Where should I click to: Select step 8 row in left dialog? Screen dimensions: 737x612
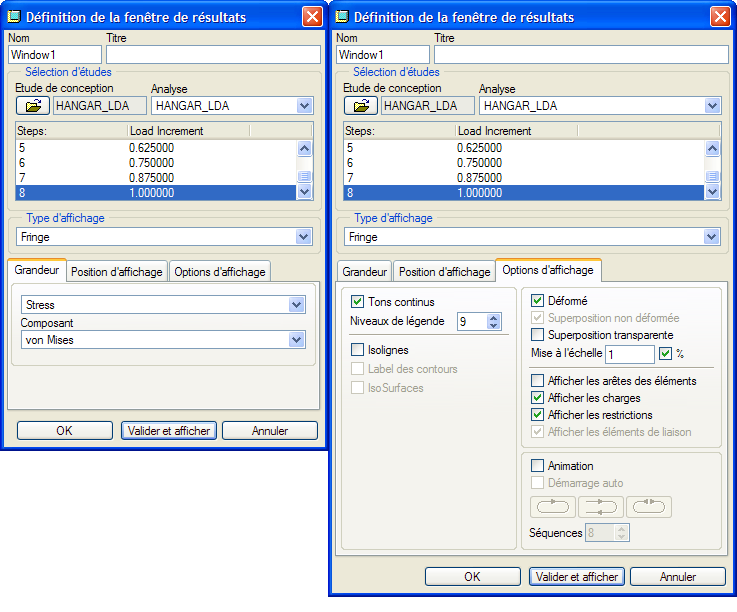tap(156, 193)
